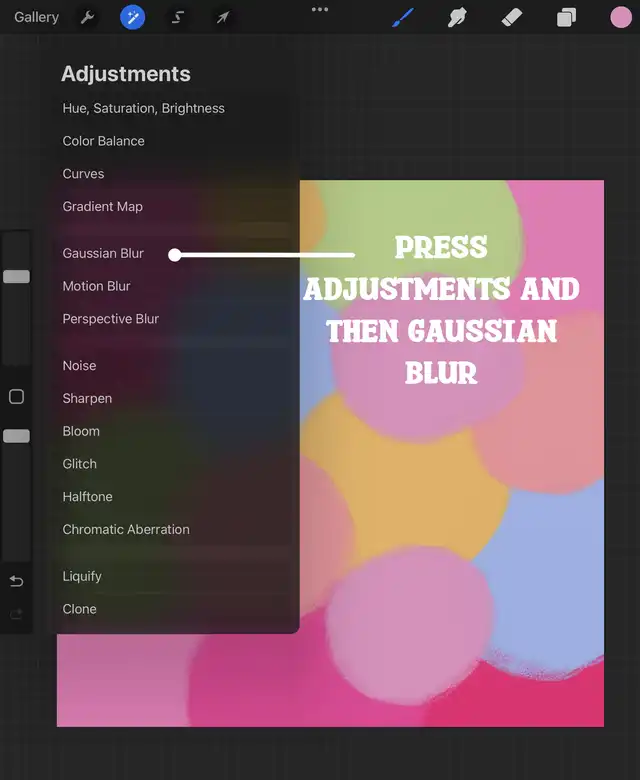
Task: Choose Gaussian Blur from Adjustments
Action: [x=103, y=254]
